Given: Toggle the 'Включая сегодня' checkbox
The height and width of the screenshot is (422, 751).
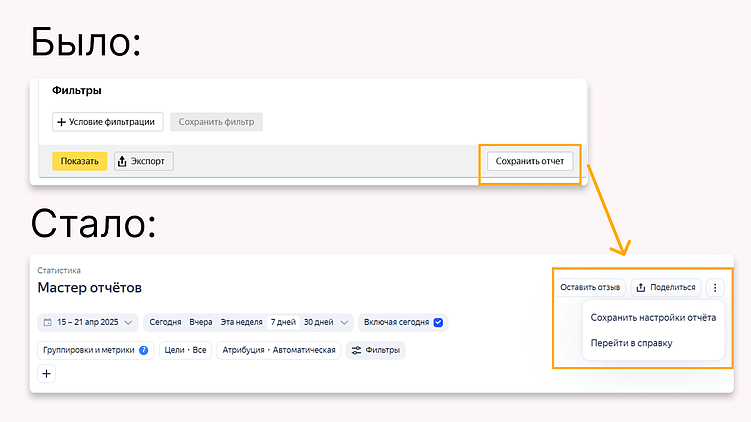Looking at the screenshot, I should (x=438, y=322).
